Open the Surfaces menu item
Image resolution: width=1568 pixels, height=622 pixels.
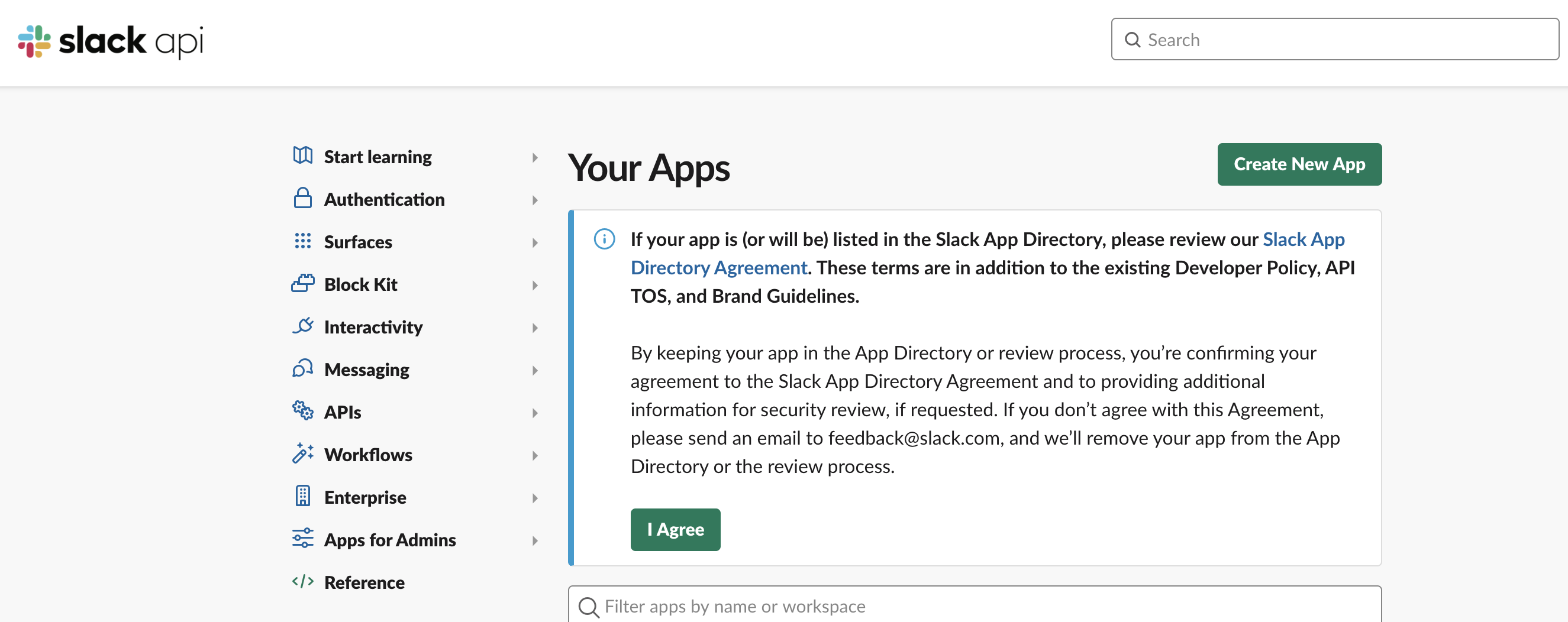(359, 242)
